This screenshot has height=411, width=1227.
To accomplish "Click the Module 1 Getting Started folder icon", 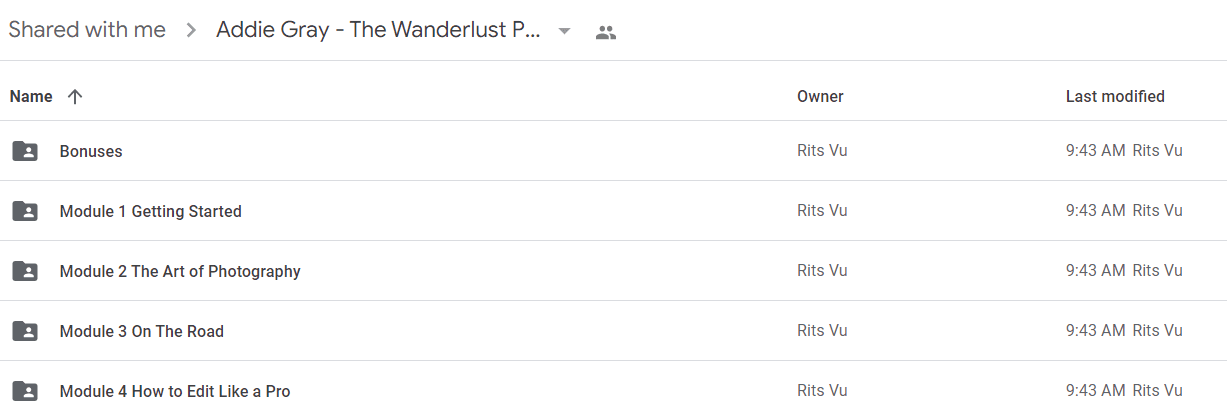I will point(25,211).
